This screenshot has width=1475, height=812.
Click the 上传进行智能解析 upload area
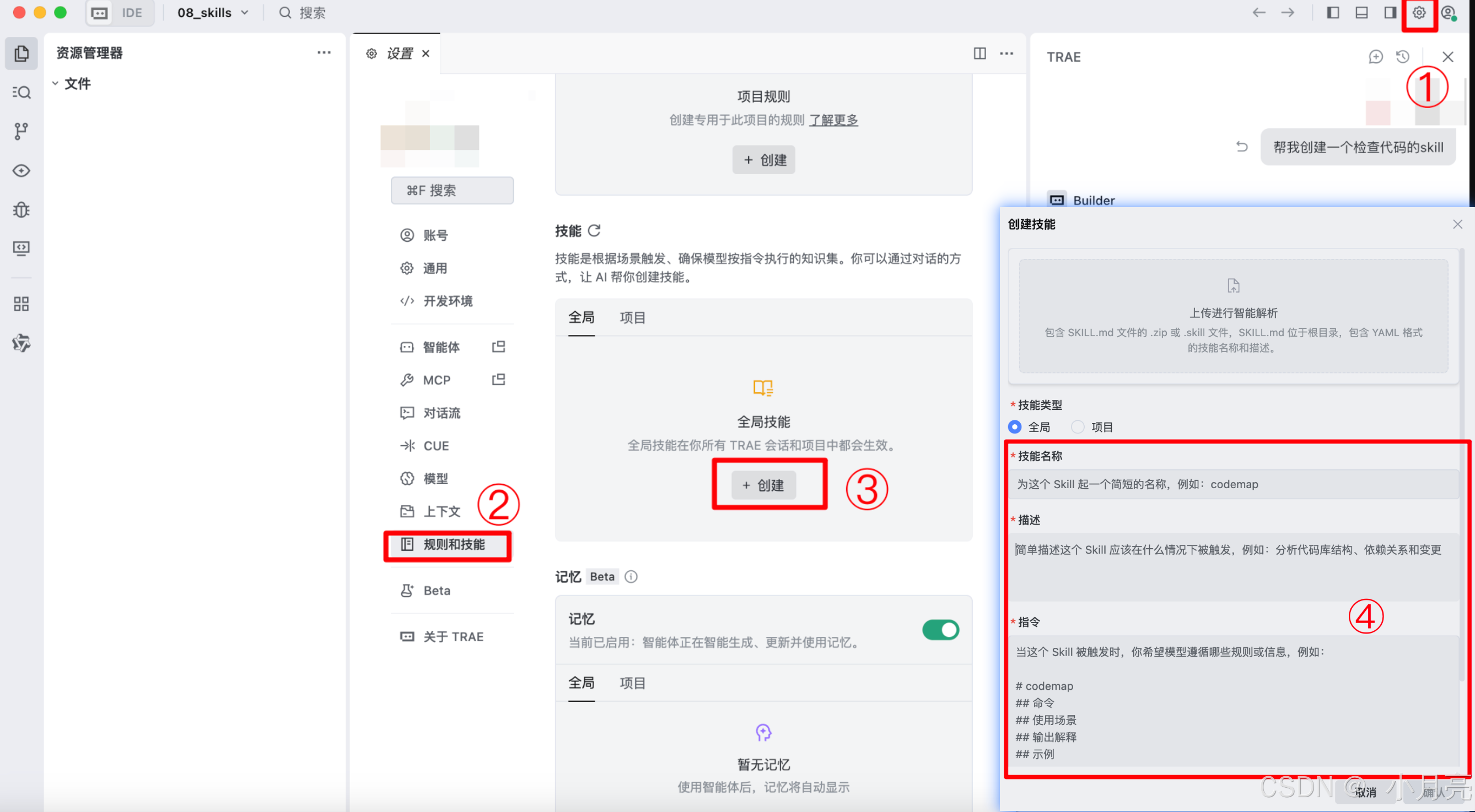click(x=1234, y=316)
